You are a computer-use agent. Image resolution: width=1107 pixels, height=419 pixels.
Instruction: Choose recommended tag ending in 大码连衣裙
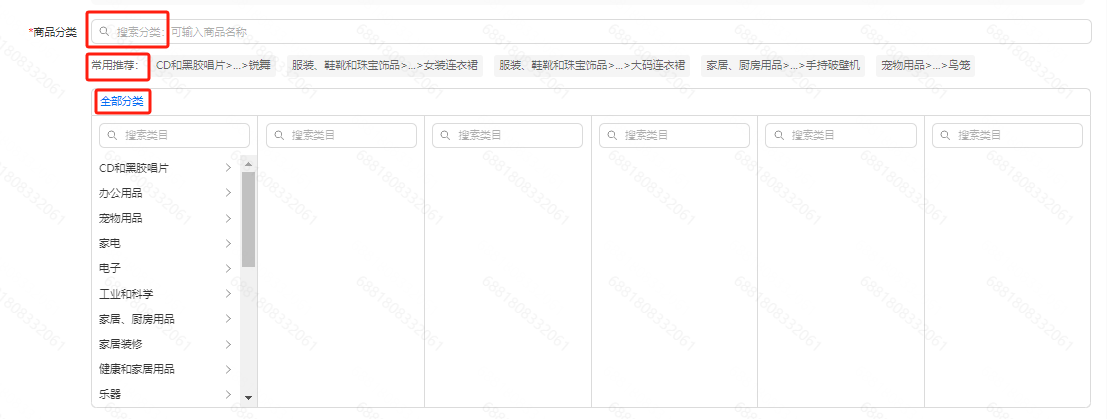592,66
